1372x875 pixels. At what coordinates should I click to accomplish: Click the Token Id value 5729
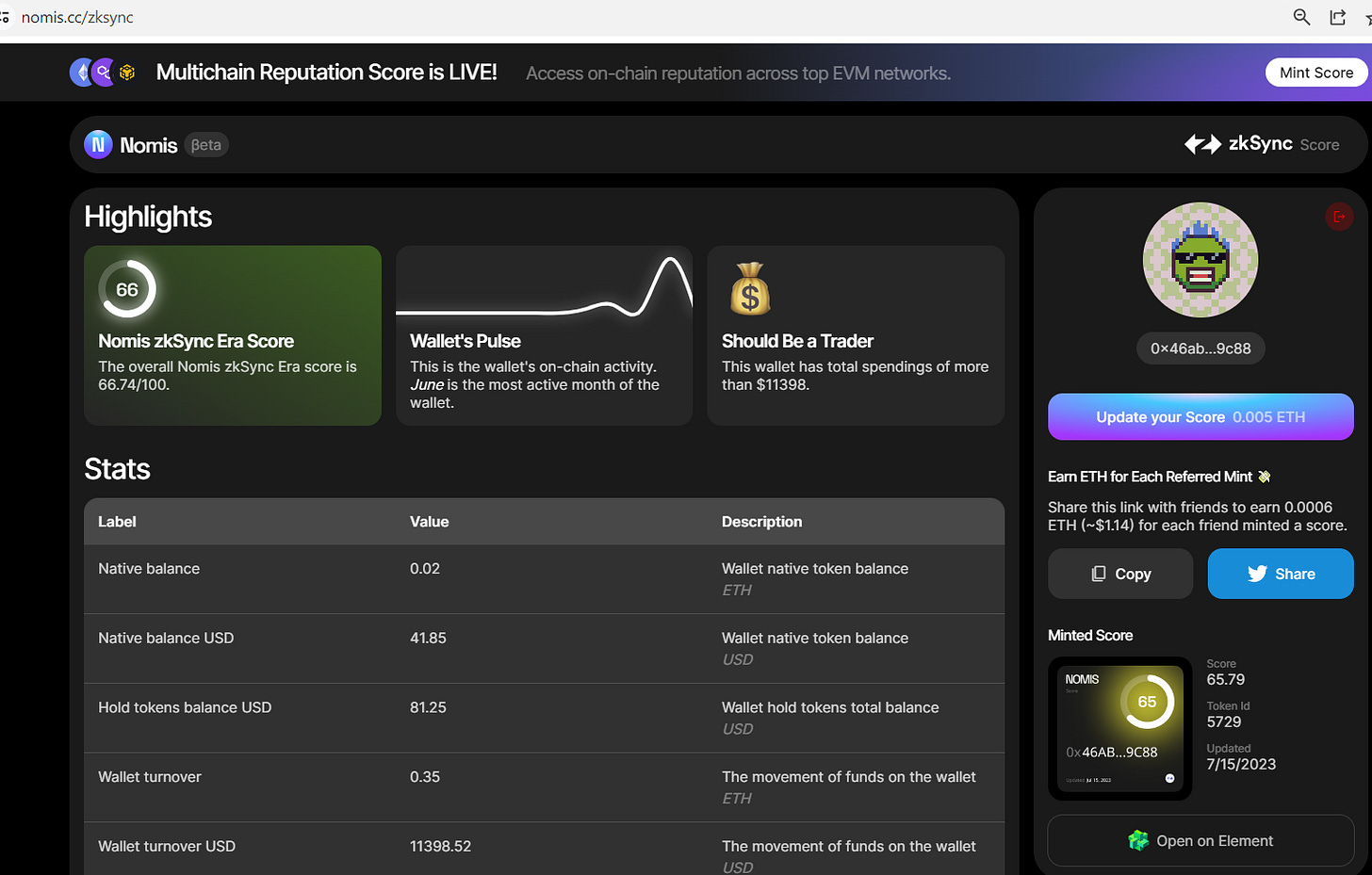[1223, 722]
